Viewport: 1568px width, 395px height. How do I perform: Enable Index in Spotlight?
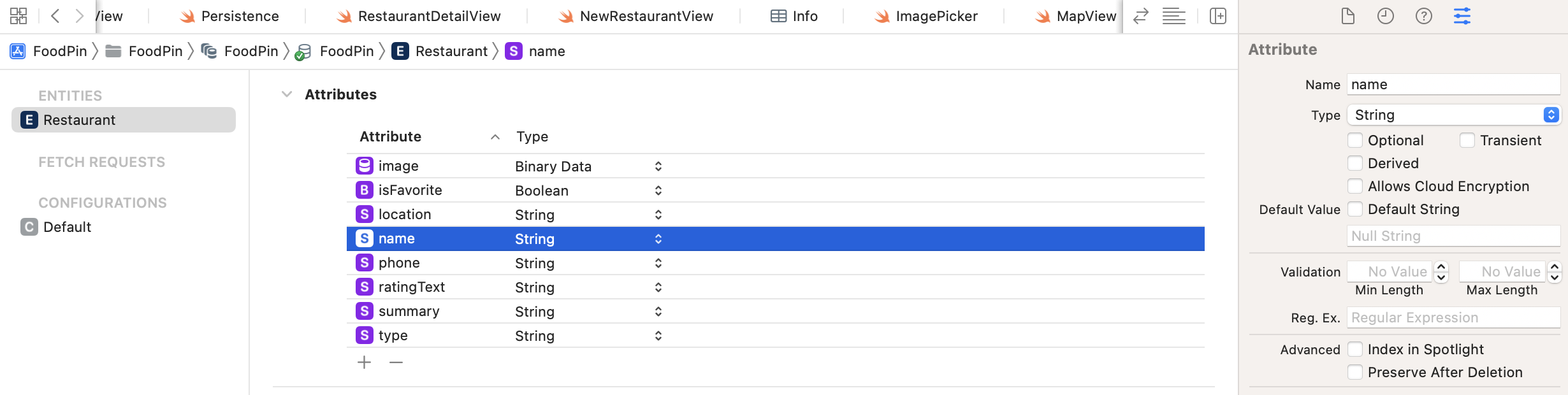tap(1355, 349)
